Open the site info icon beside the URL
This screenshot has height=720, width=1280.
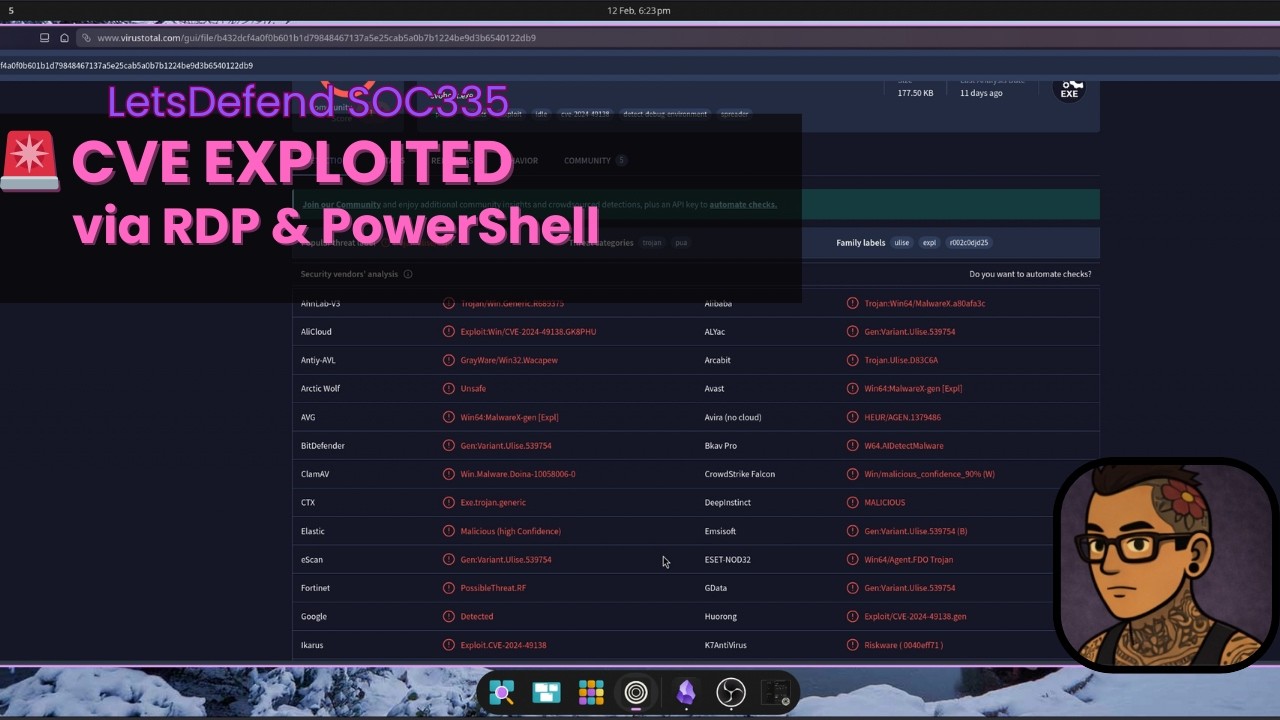86,38
